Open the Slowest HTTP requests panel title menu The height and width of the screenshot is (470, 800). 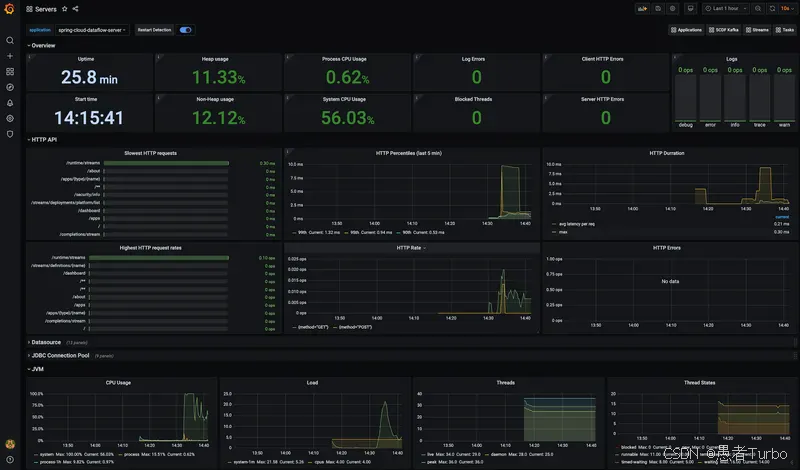(x=151, y=153)
